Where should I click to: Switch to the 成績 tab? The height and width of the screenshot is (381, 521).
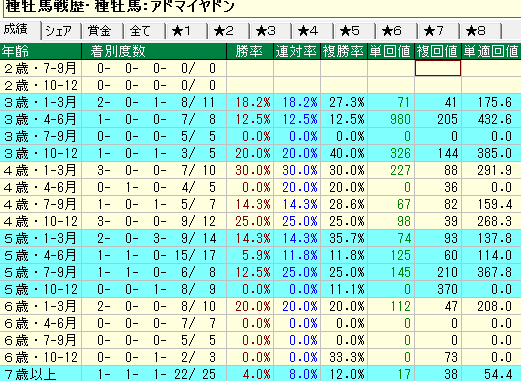point(20,31)
